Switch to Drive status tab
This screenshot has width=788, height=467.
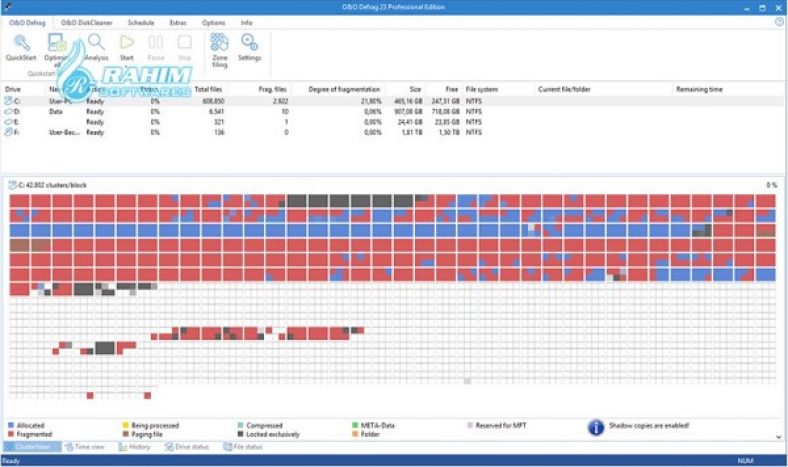(187, 446)
